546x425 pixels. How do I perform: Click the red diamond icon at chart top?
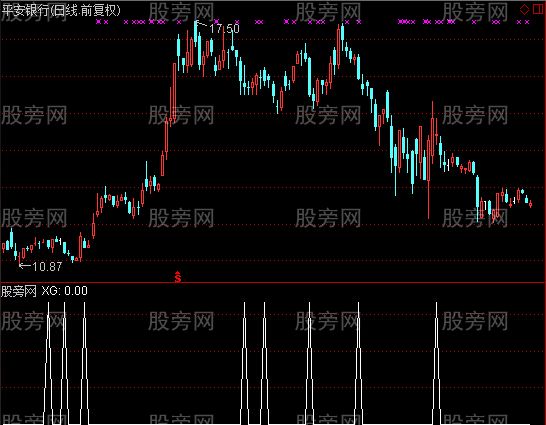(x=524, y=9)
